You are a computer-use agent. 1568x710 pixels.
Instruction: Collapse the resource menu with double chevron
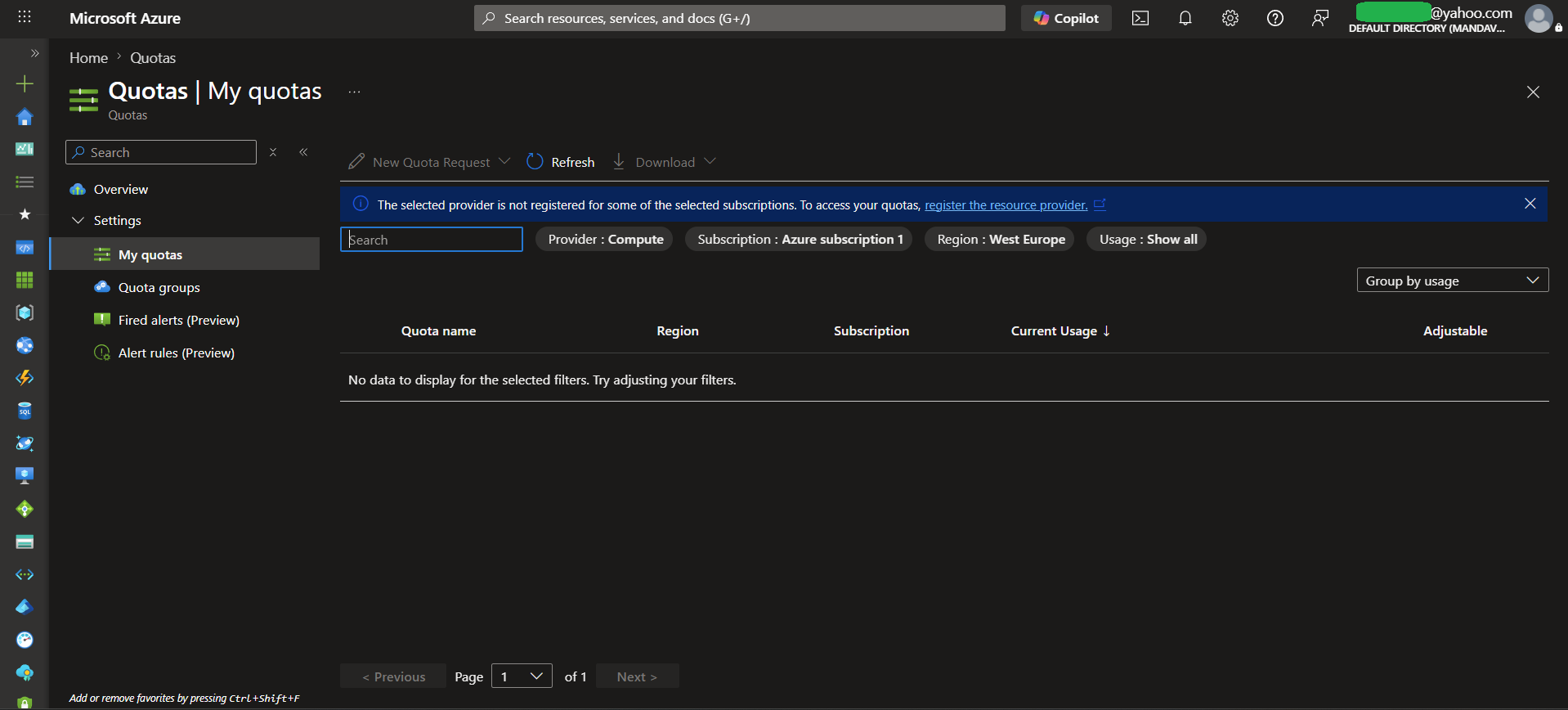point(303,152)
